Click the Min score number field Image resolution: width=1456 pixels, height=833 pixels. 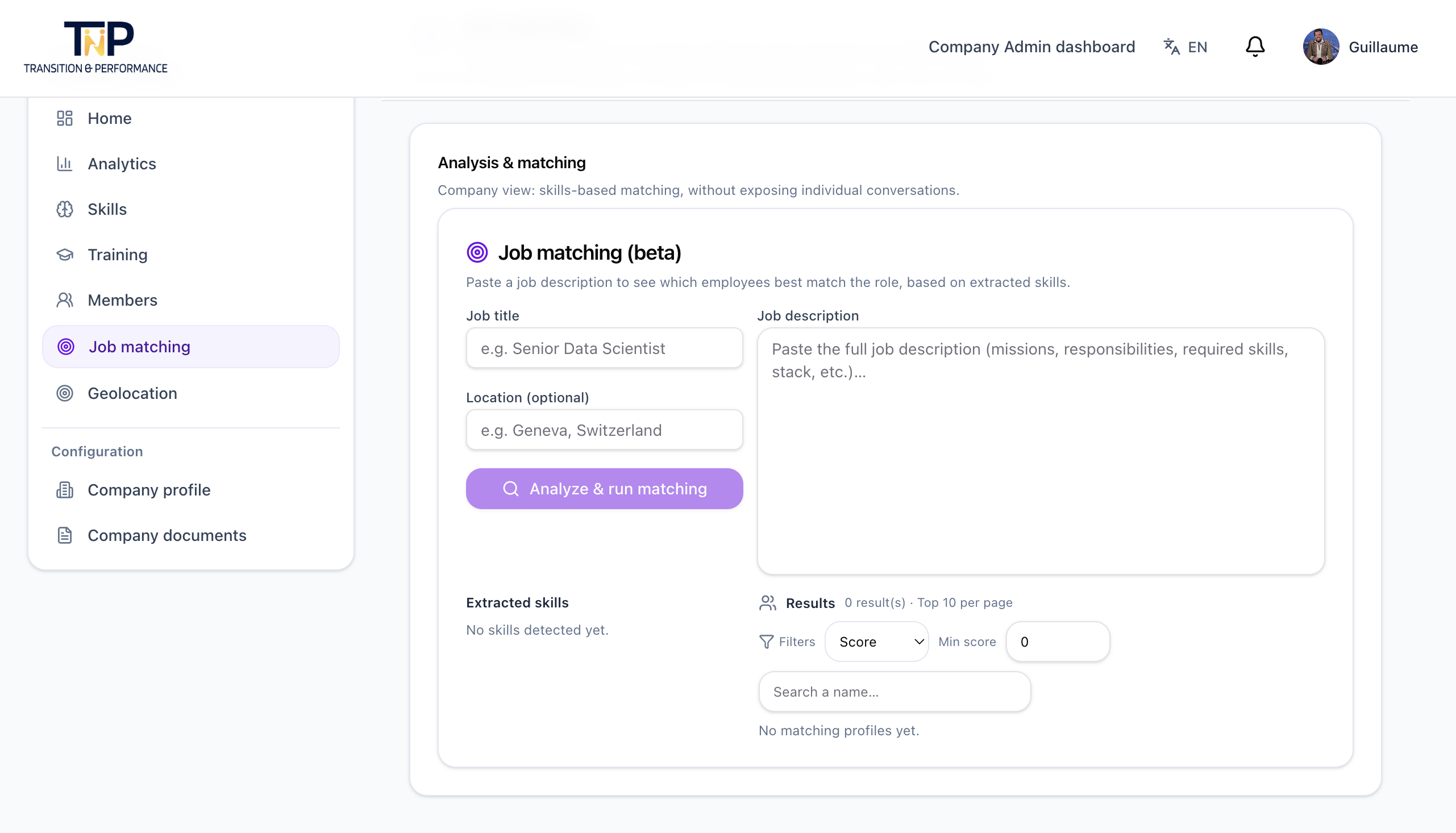1057,642
